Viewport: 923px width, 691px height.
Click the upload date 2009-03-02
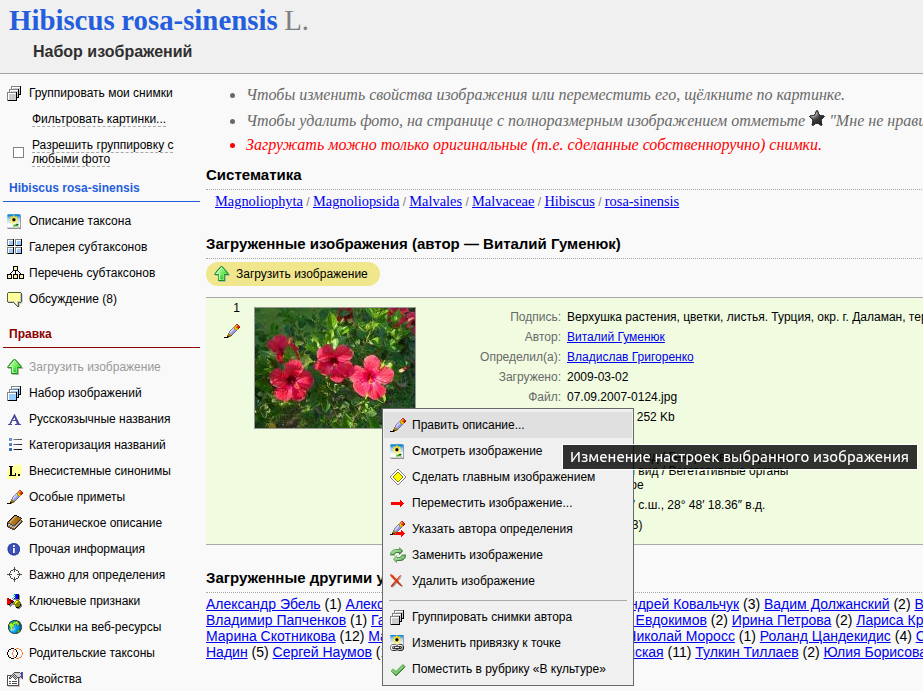[597, 377]
